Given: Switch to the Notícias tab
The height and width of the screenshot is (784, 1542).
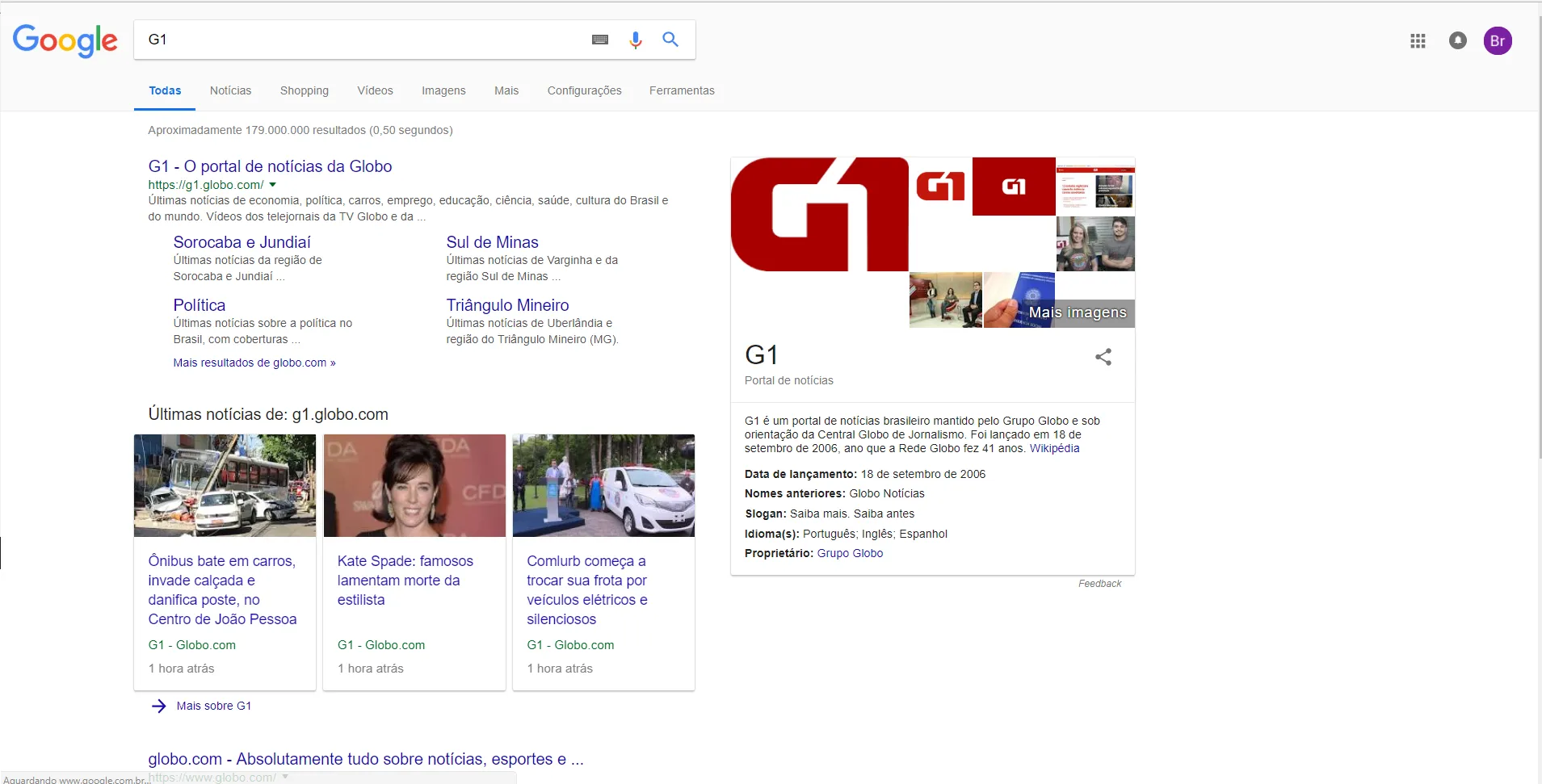Looking at the screenshot, I should [x=230, y=90].
